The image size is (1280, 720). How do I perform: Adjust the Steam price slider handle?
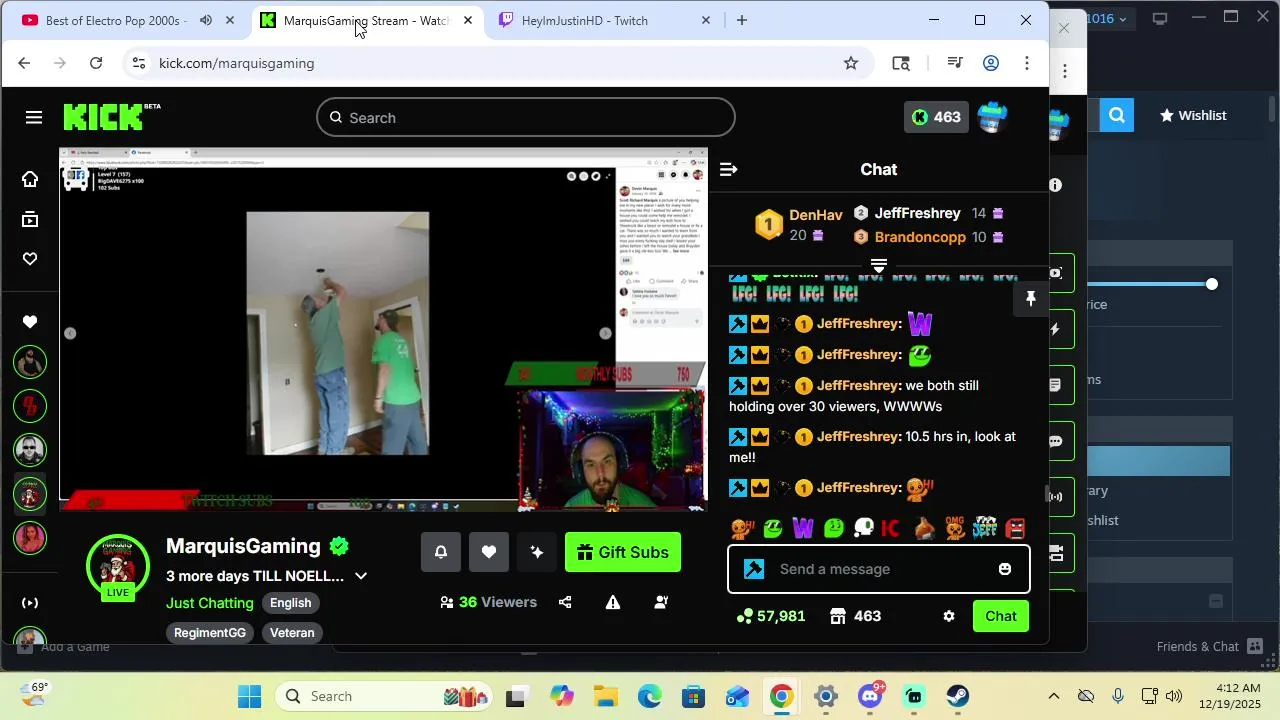pos(1212,284)
